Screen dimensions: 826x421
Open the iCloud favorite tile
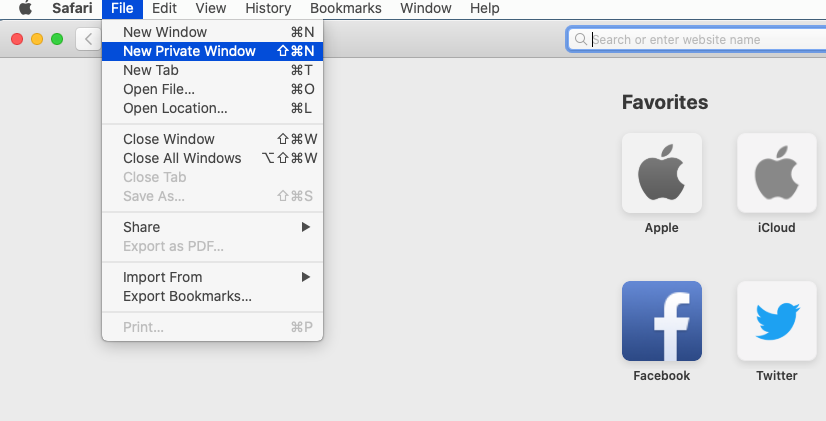[776, 173]
